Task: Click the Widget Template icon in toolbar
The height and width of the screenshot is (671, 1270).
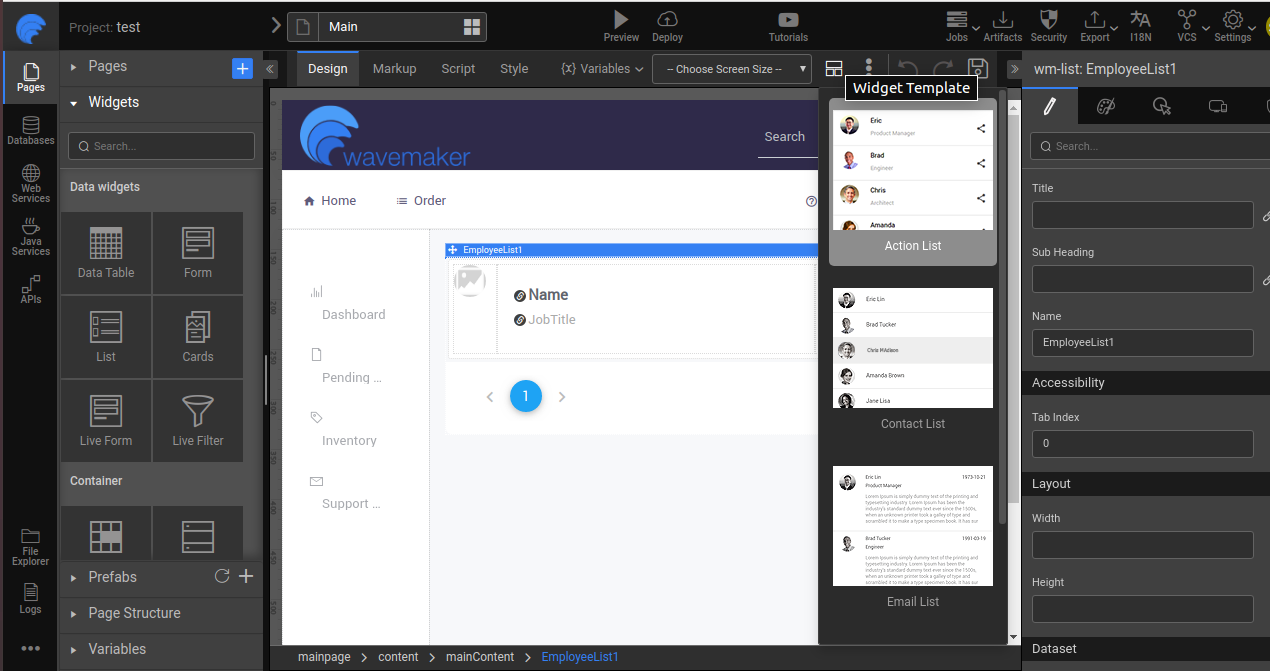Action: (x=834, y=68)
